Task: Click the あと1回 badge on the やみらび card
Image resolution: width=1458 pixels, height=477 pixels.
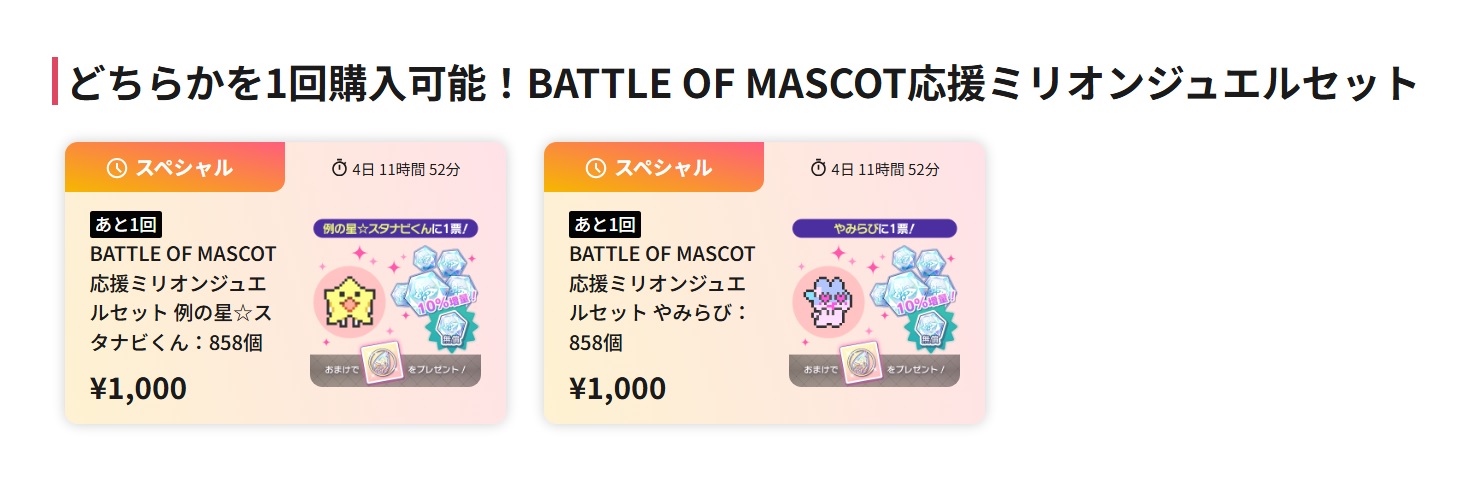Action: tap(605, 224)
